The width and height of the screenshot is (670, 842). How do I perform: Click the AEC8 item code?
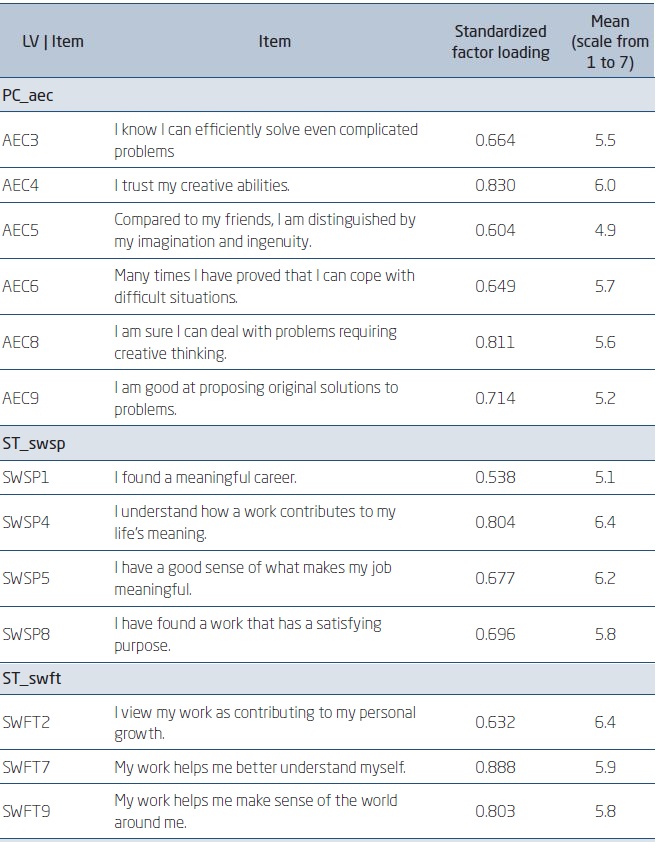(x=21, y=342)
